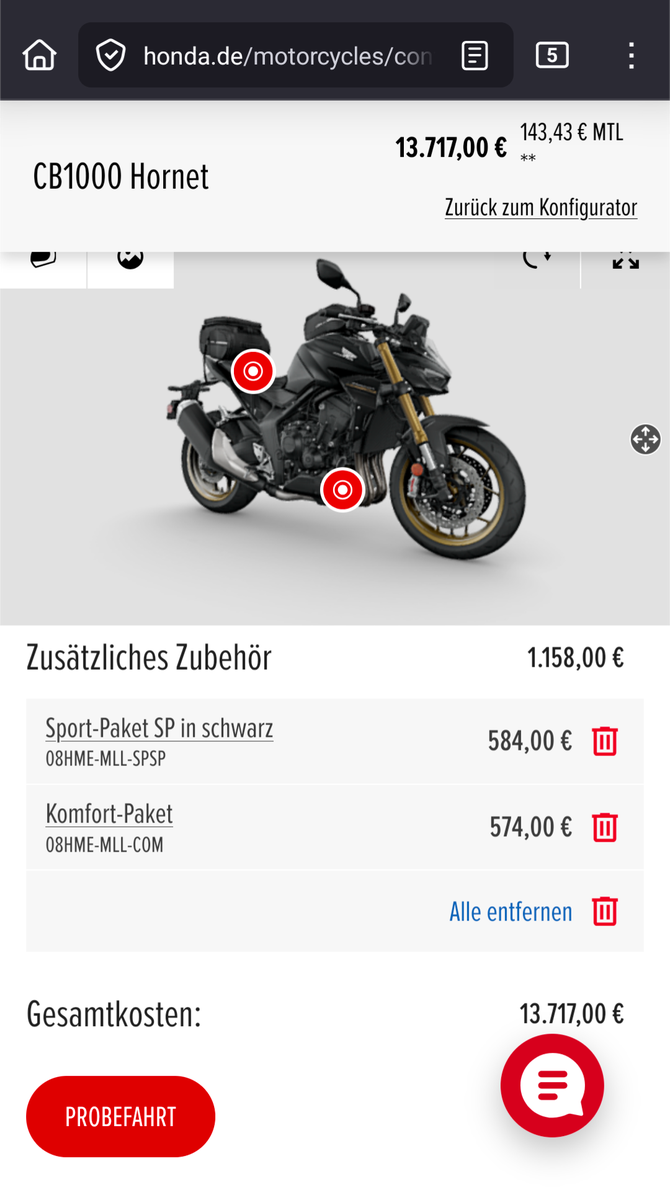Tap the browser home icon

(39, 55)
